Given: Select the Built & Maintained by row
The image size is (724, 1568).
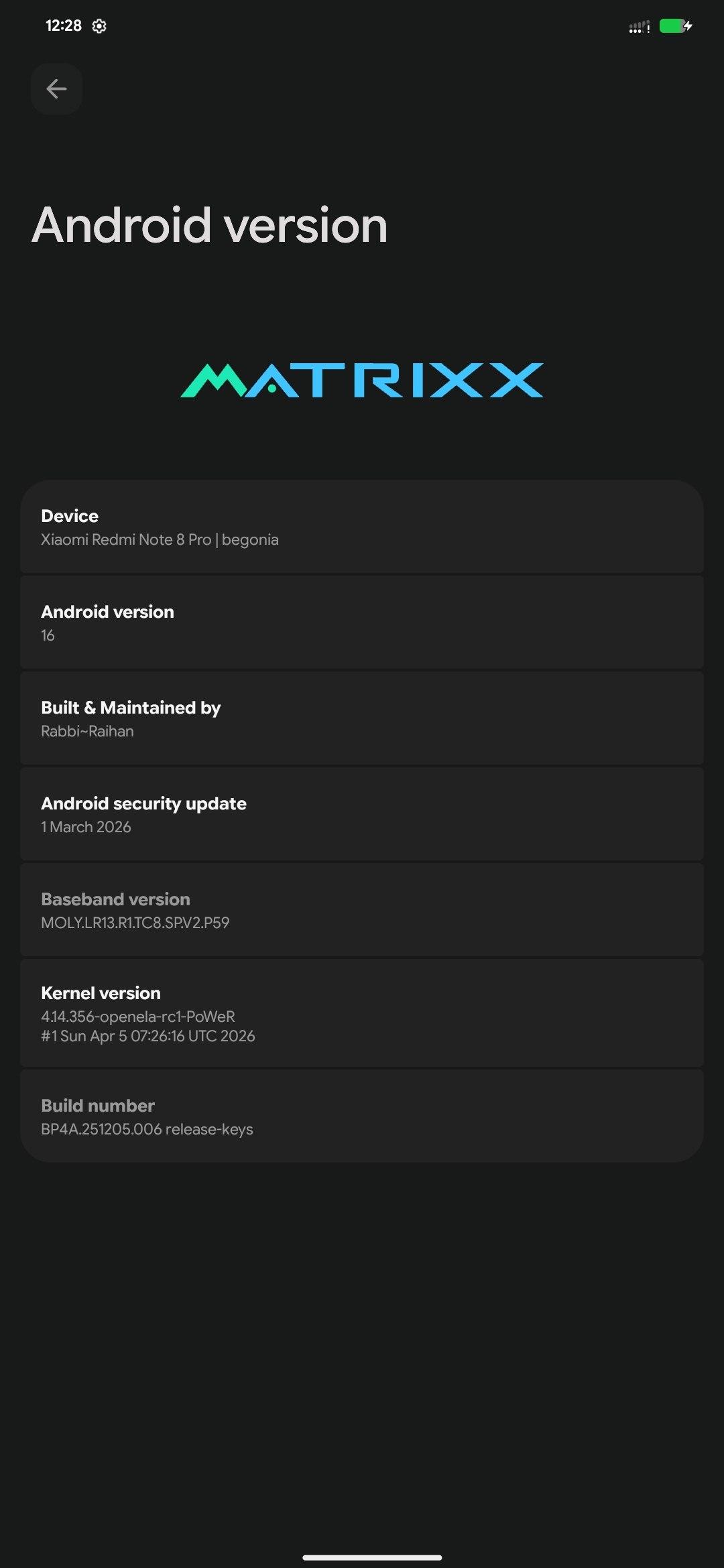Looking at the screenshot, I should (x=362, y=718).
